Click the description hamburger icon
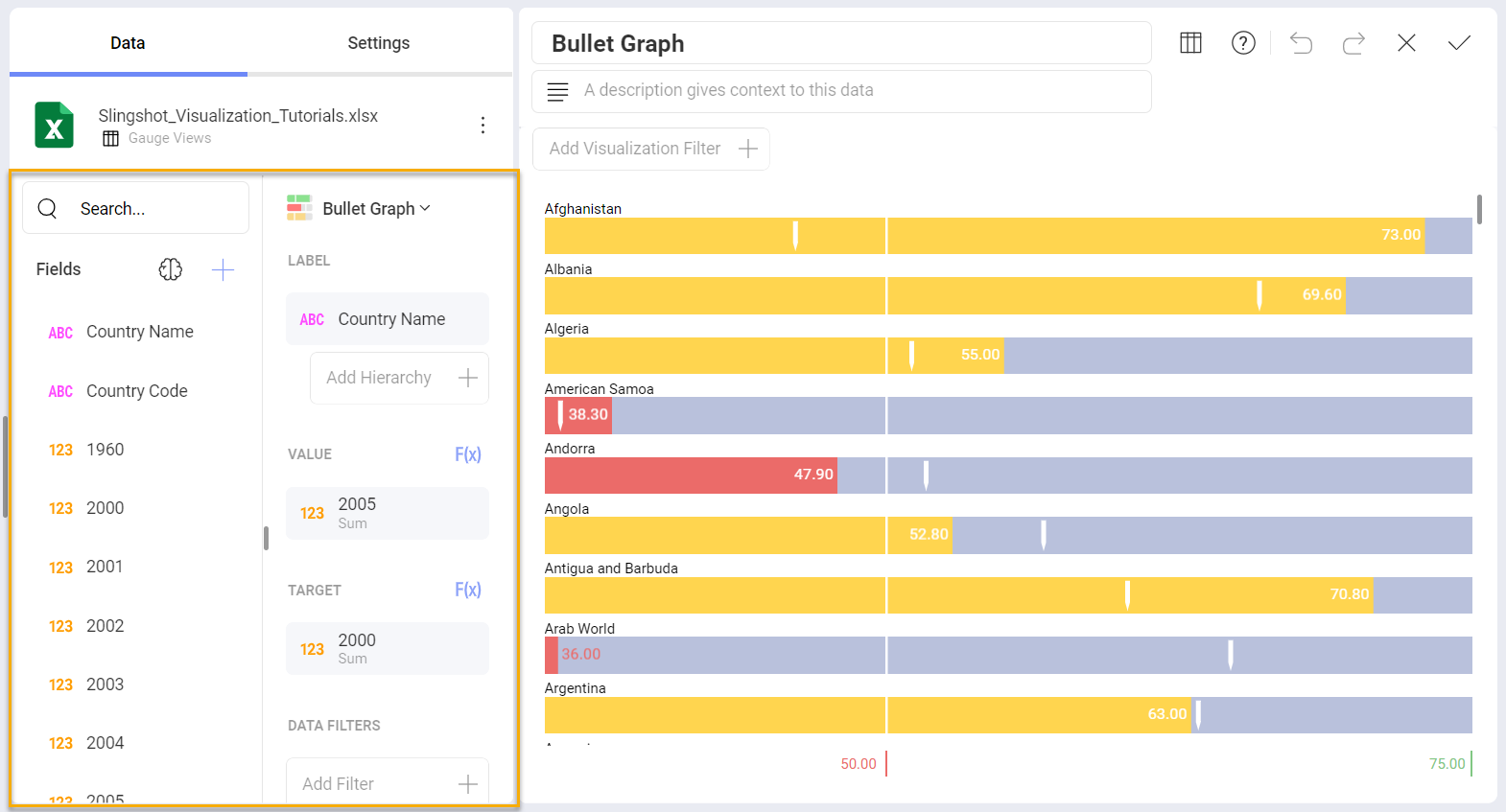 coord(557,91)
